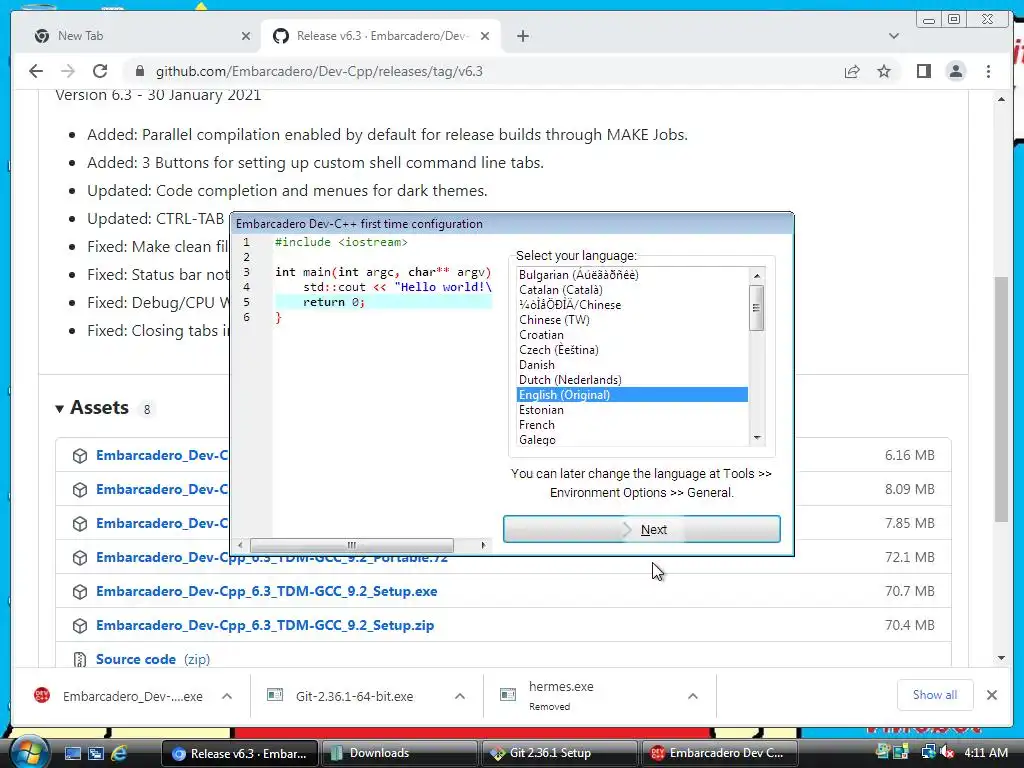
Task: Click code preview scroll left arrow
Action: (240, 545)
